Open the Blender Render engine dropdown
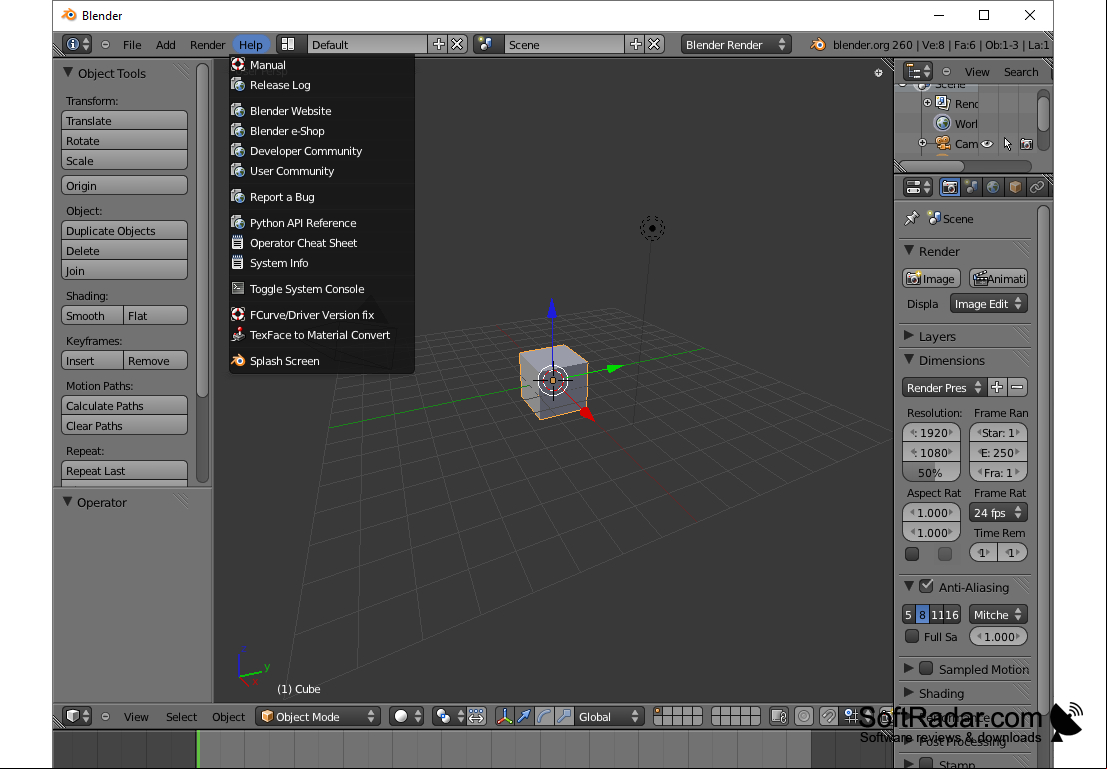 736,44
